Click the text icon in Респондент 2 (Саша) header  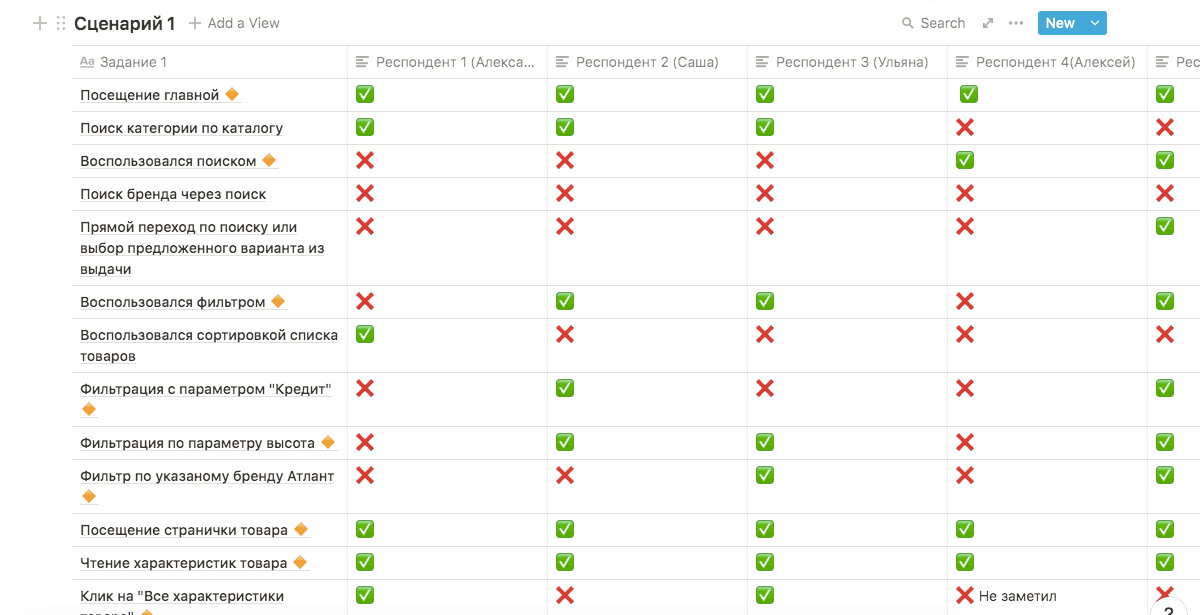pyautogui.click(x=562, y=62)
